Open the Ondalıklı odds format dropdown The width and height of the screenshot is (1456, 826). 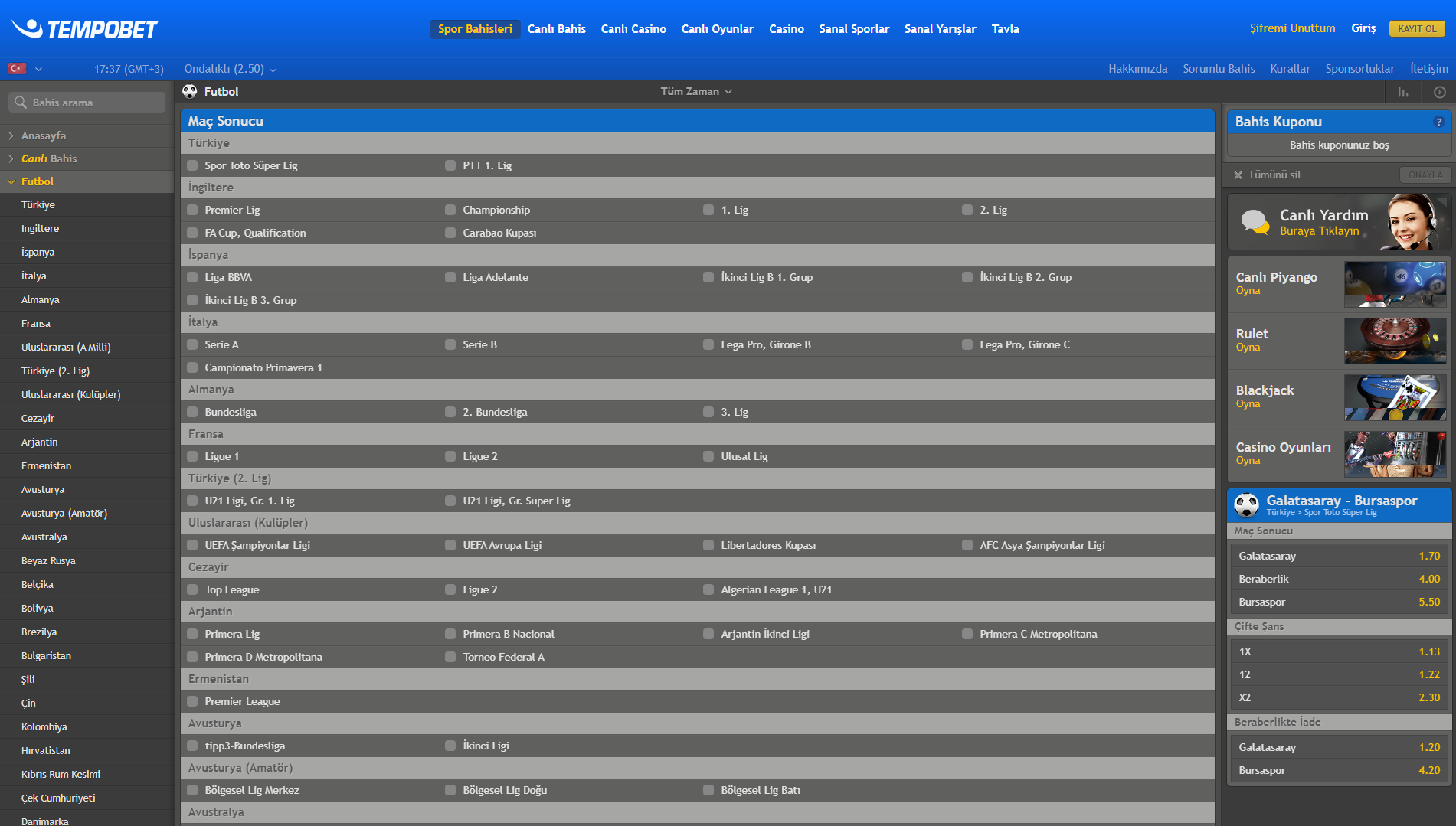coord(230,69)
